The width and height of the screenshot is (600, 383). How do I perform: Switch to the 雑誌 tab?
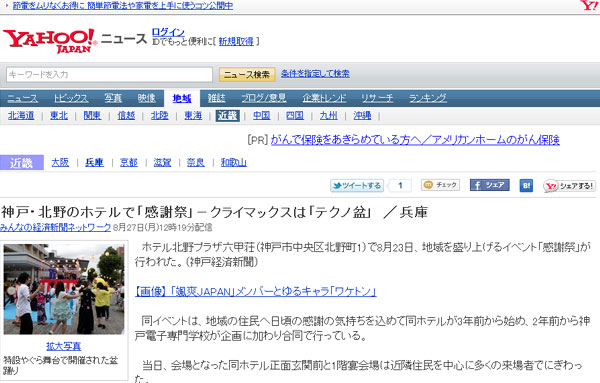coord(217,98)
